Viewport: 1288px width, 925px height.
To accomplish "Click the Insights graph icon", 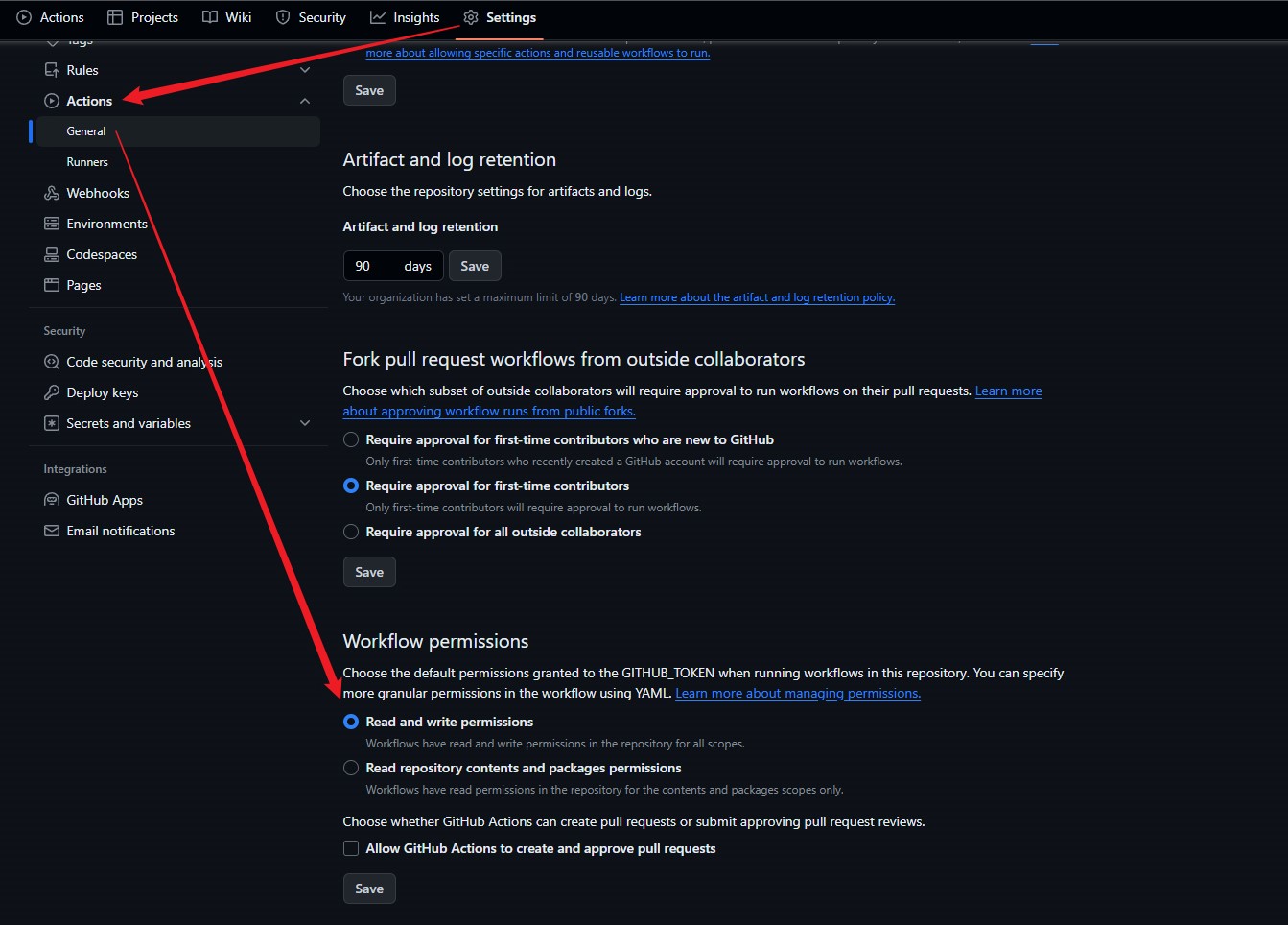I will pyautogui.click(x=378, y=17).
